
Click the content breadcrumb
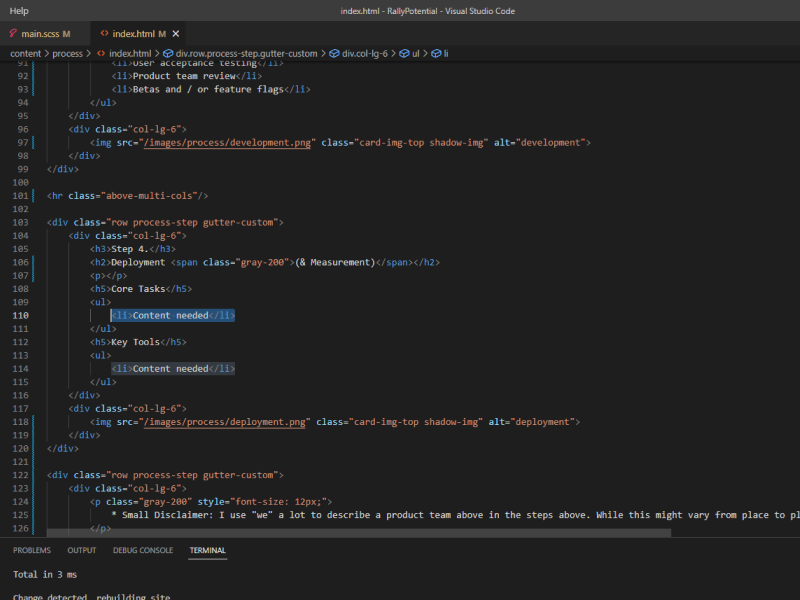[x=26, y=53]
